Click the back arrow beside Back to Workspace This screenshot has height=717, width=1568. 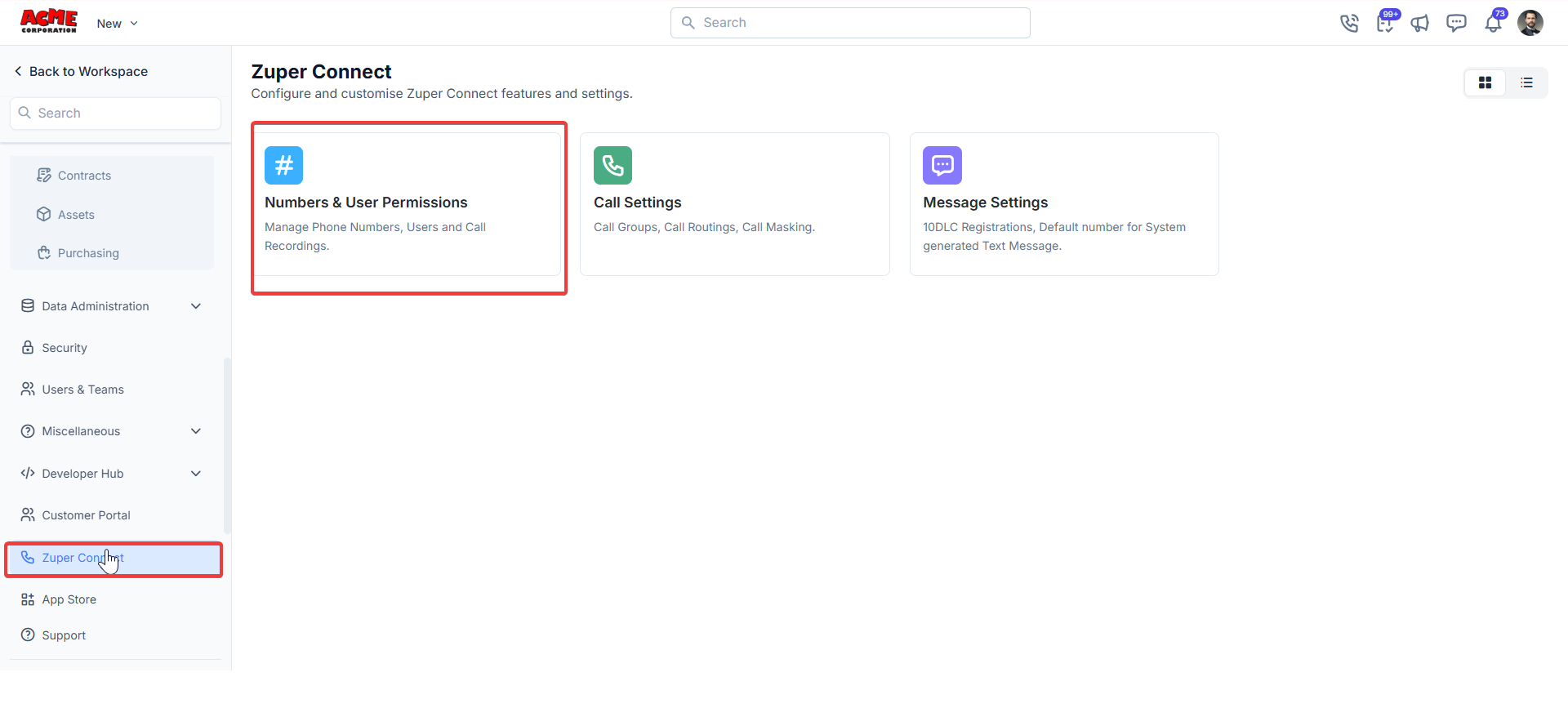click(x=18, y=71)
